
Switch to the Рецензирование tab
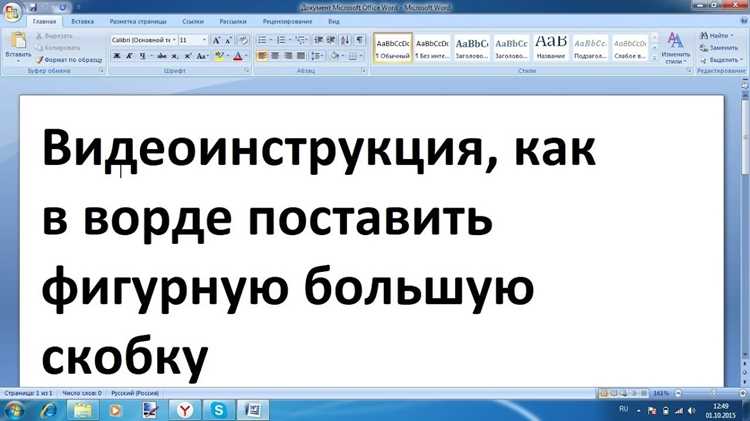point(287,22)
